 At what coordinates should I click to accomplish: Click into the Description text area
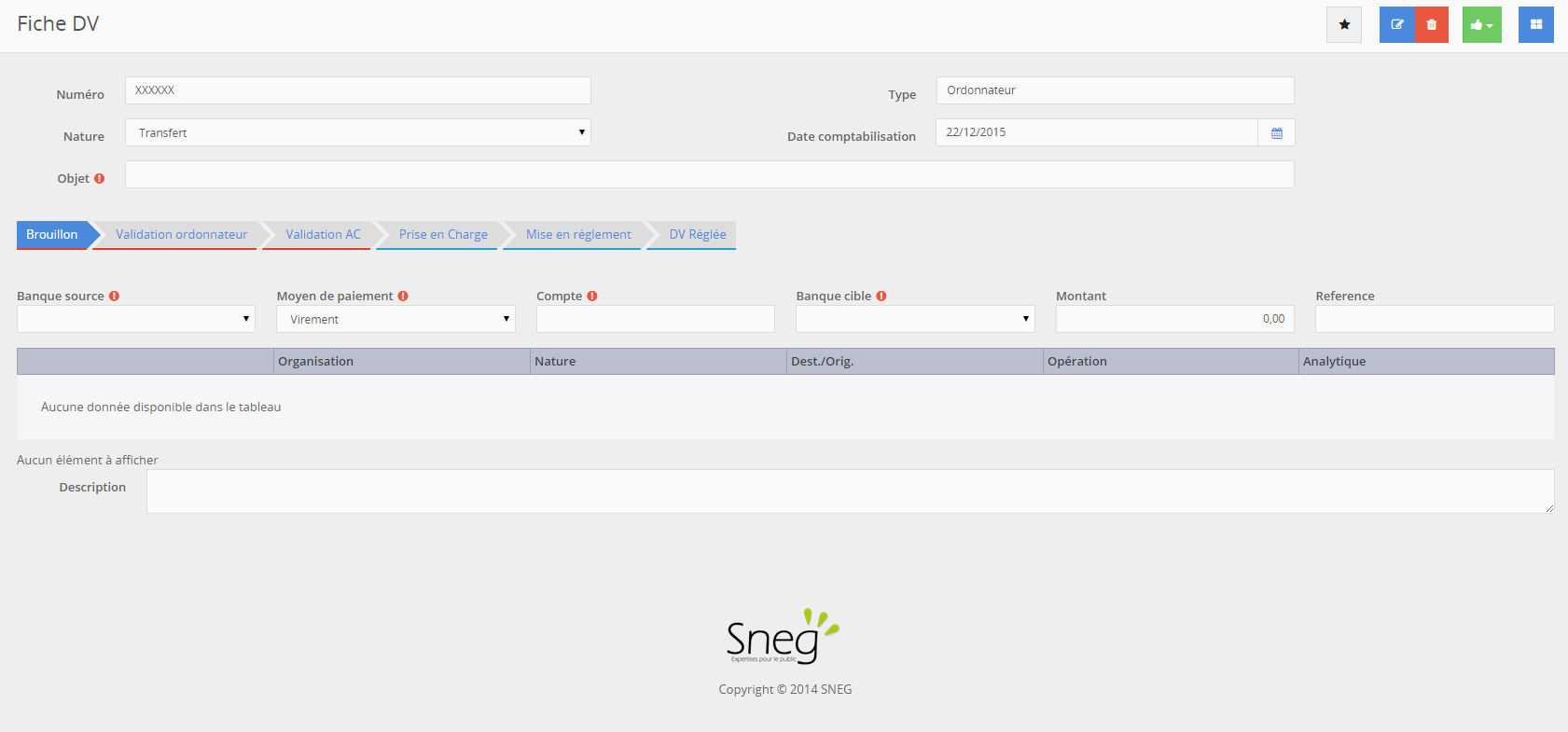(849, 491)
